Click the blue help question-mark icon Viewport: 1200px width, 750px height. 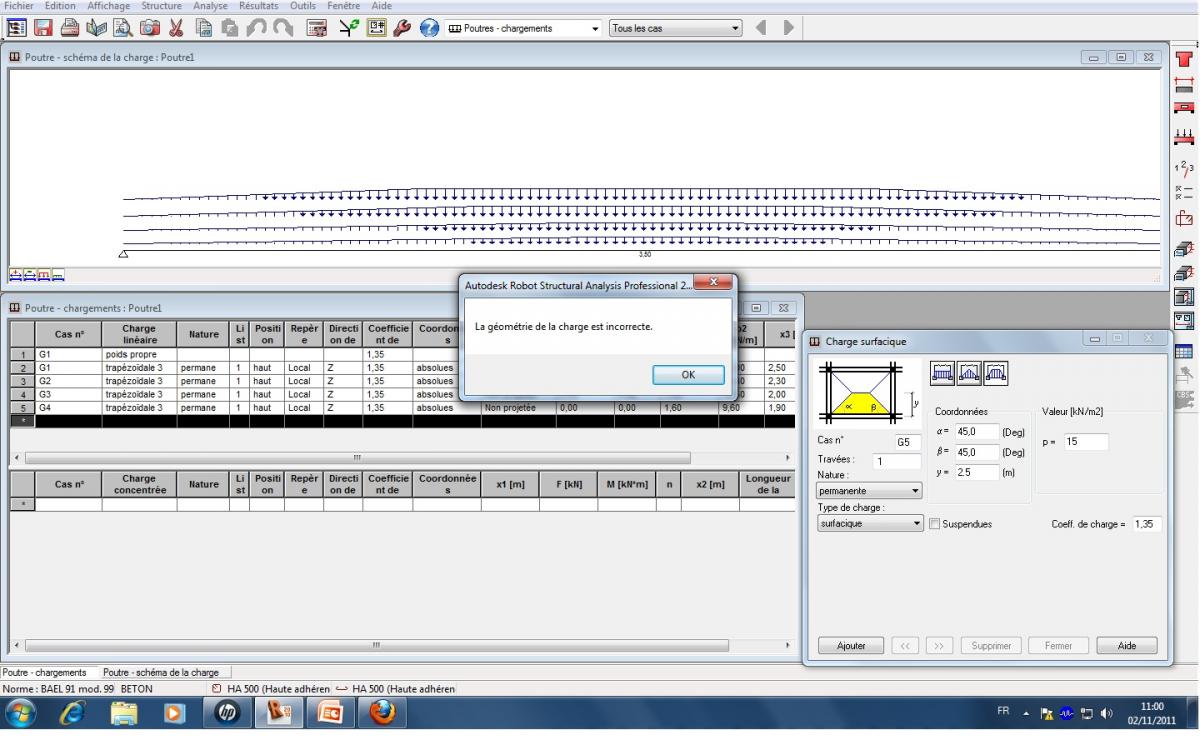point(429,29)
